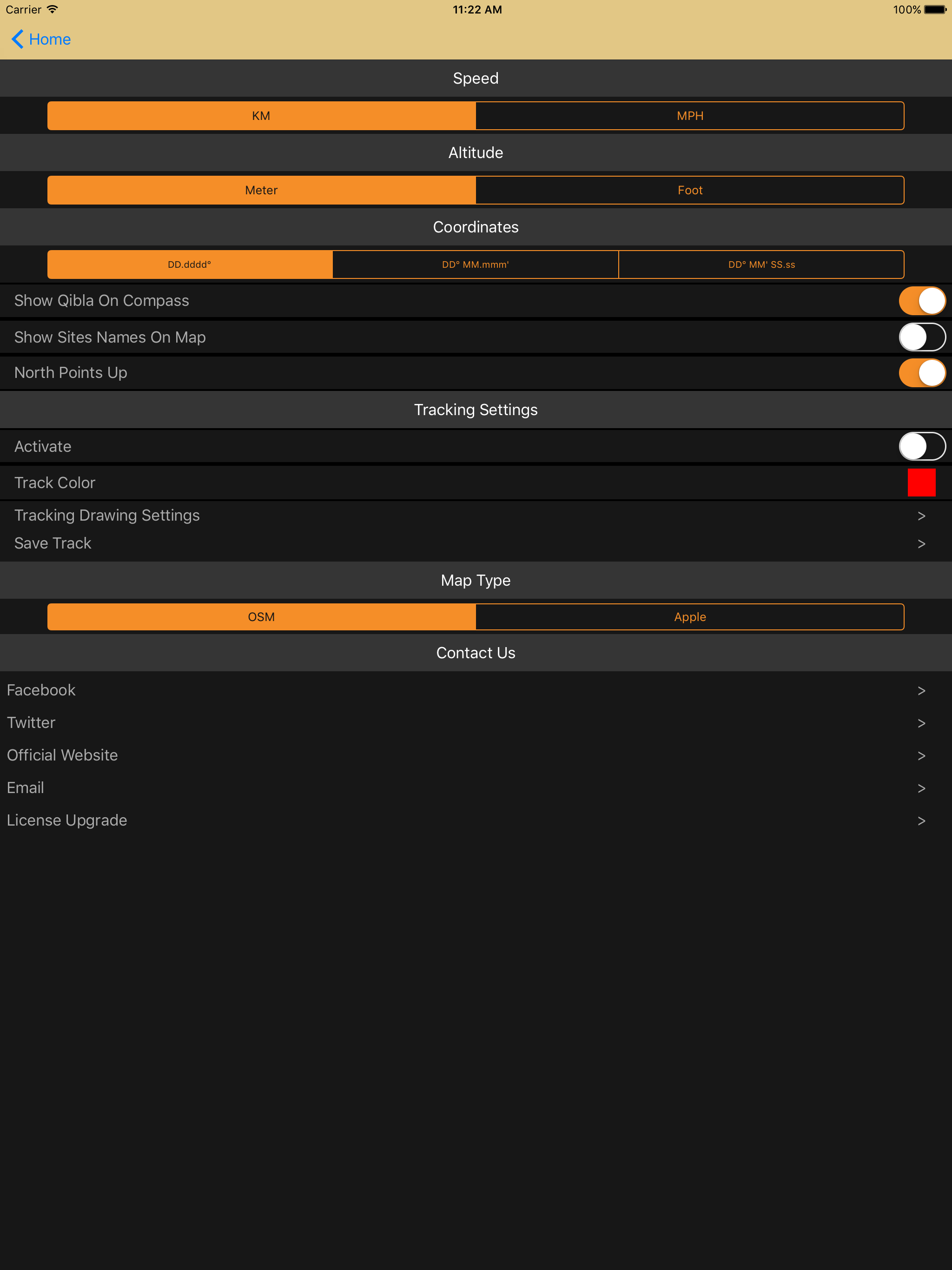Go back using the Home button
952x1270 pixels.
pos(41,39)
